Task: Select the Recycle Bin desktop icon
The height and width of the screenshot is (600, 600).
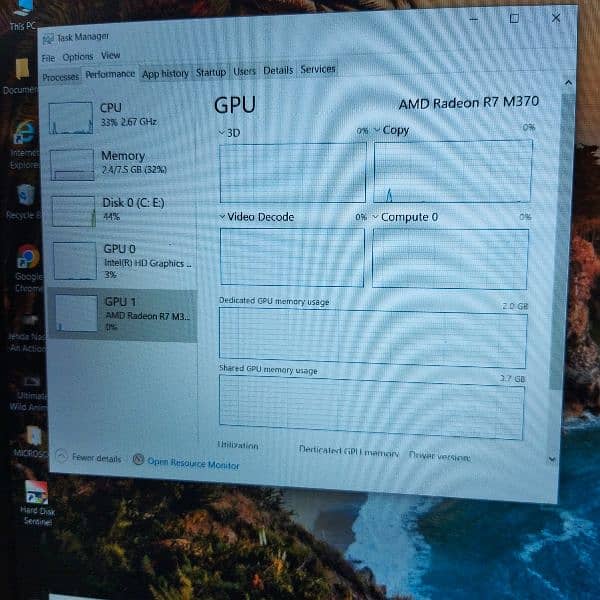Action: pos(24,202)
